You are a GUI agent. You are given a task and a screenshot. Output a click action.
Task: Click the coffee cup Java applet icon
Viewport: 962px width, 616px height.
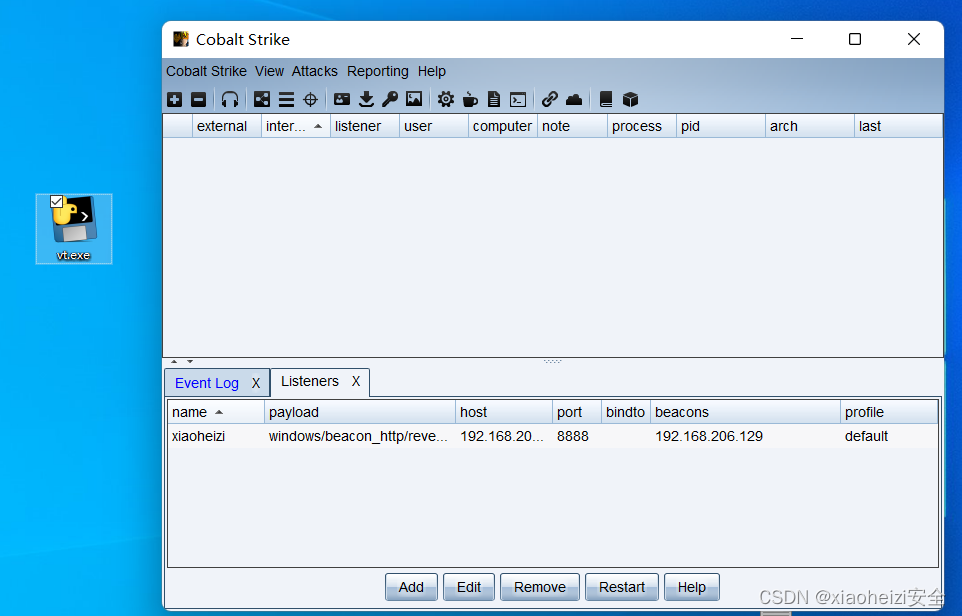(470, 99)
